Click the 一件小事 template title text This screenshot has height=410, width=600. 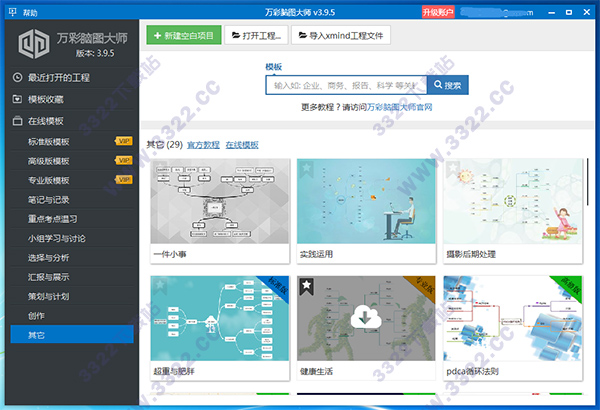[170, 254]
